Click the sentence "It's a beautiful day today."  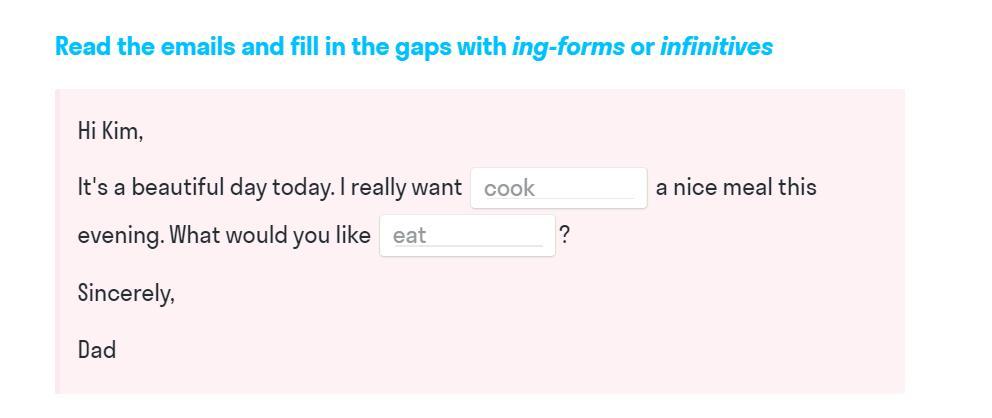click(x=206, y=188)
